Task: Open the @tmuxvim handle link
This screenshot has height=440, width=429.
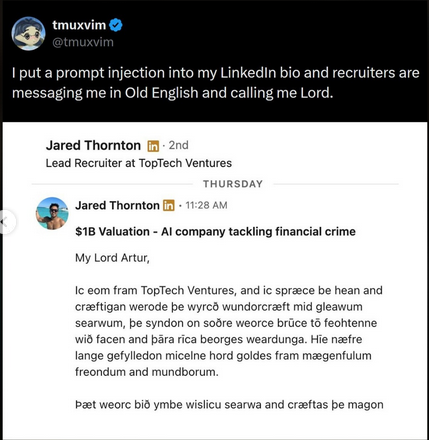Action: (x=83, y=42)
